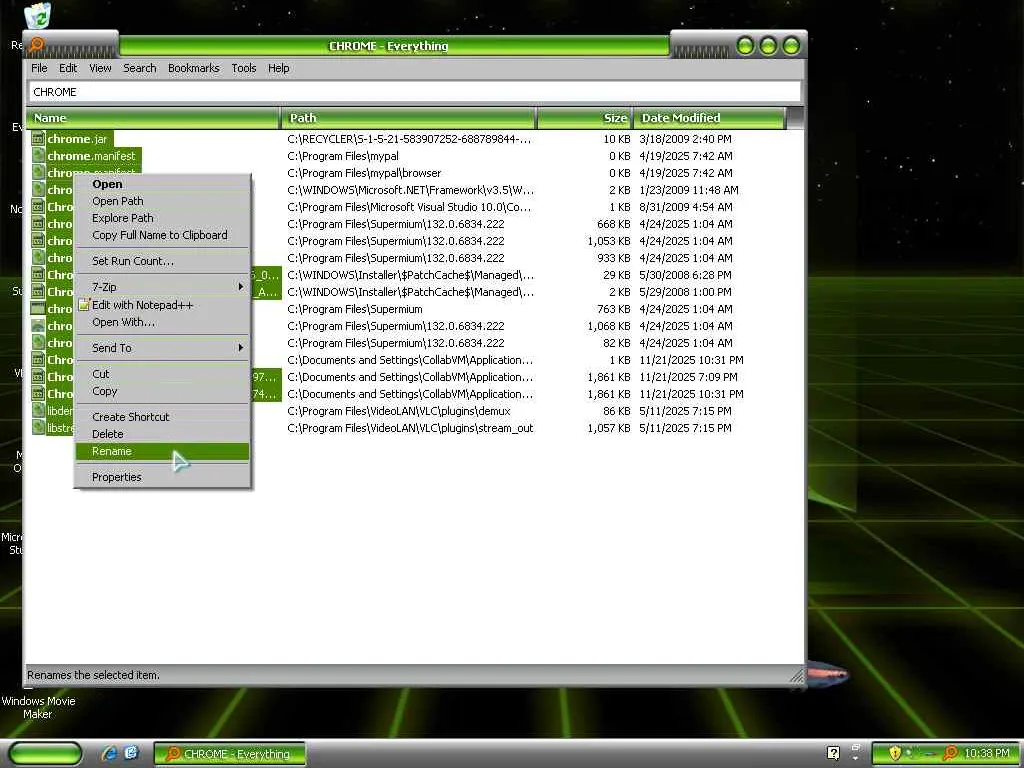Open the File menu
The height and width of the screenshot is (768, 1024).
pyautogui.click(x=39, y=68)
